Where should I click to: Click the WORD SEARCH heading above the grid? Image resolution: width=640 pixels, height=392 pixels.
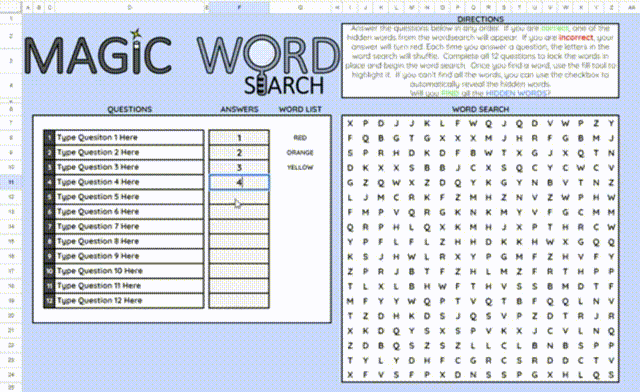[480, 109]
